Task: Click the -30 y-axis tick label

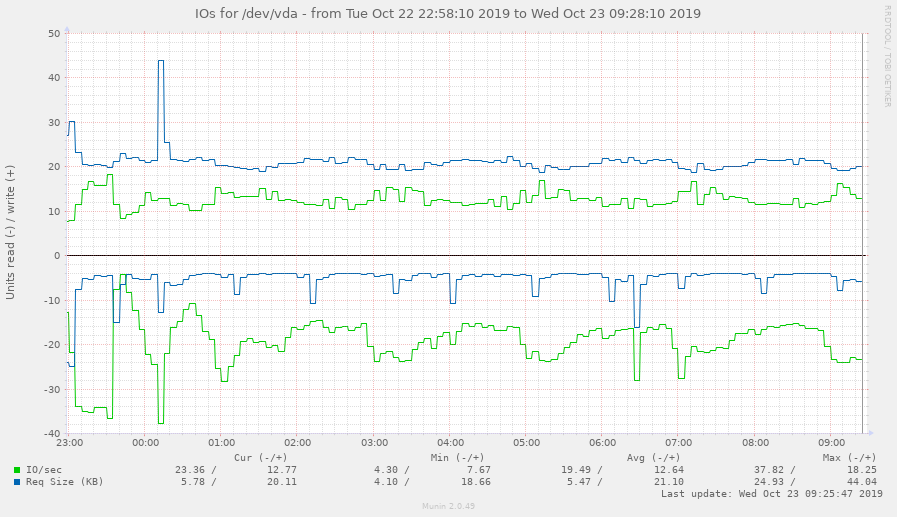Action: 53,390
